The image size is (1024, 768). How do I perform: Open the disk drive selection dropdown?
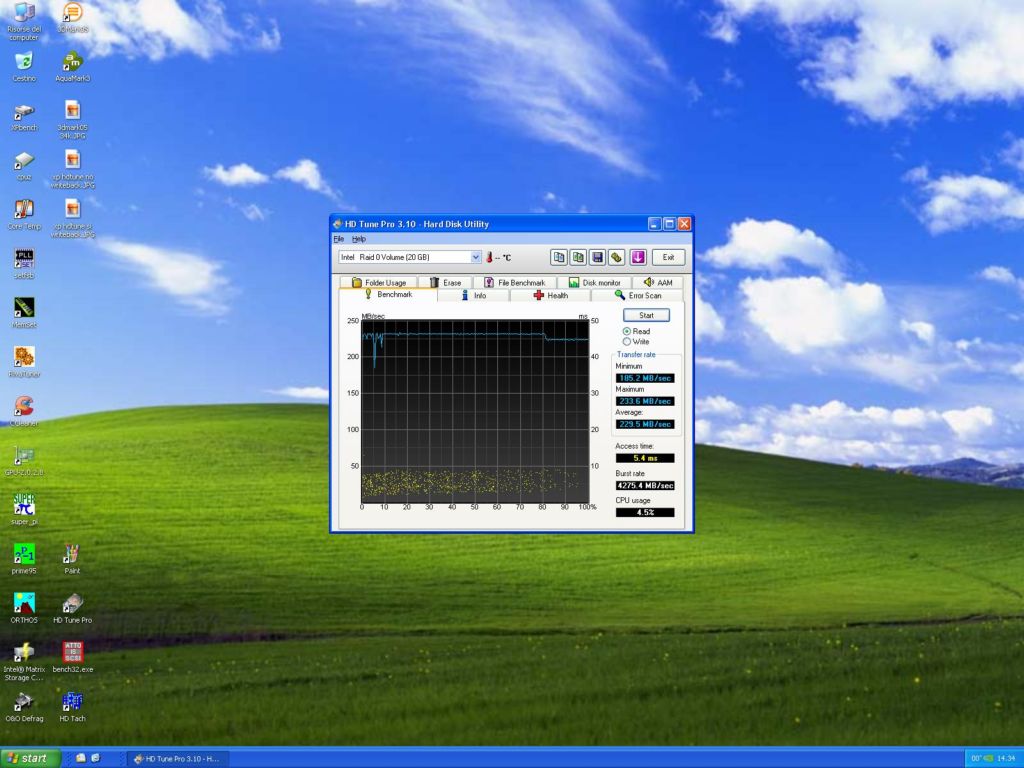pyautogui.click(x=475, y=257)
